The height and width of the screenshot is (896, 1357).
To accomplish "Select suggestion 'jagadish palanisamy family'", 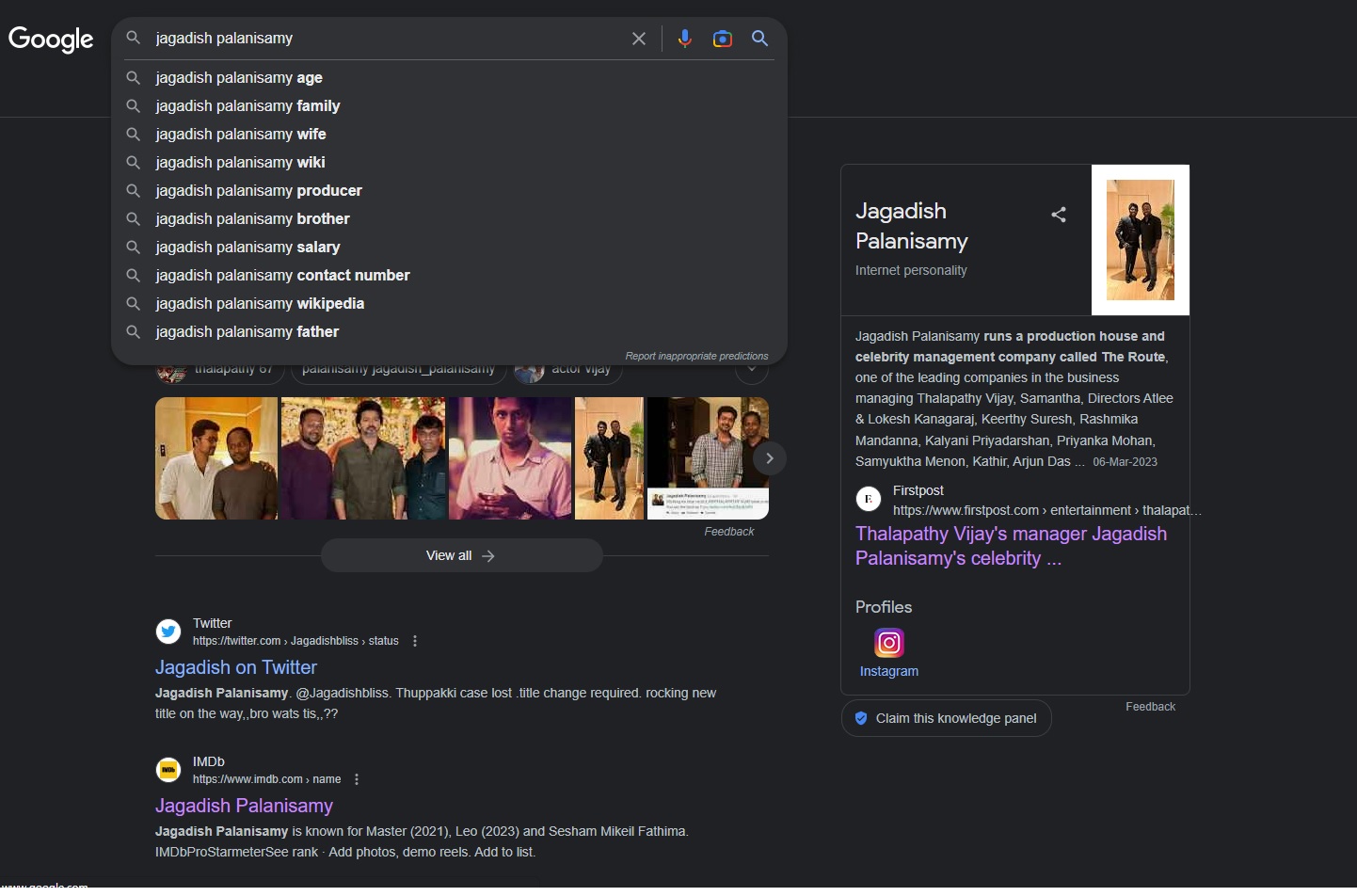I will coord(449,106).
